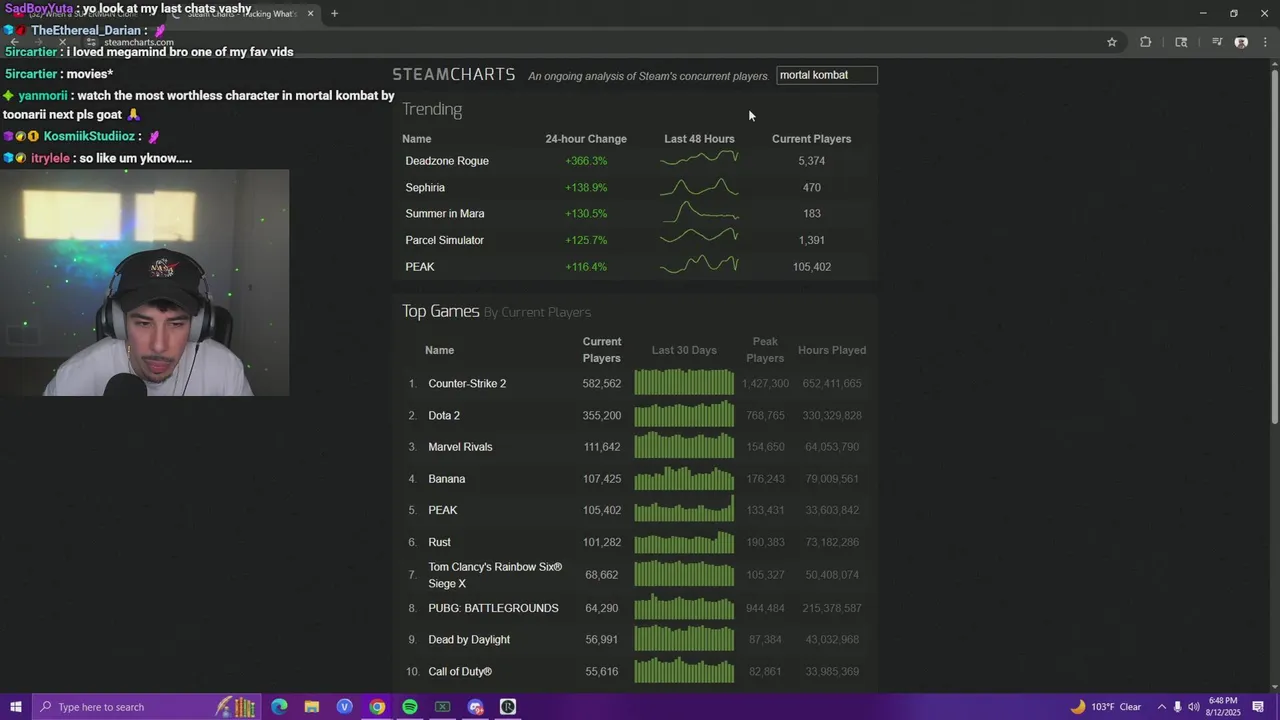This screenshot has width=1280, height=720.
Task: Open Tom Clancy's Rainbow Six Siege X
Action: tap(495, 575)
